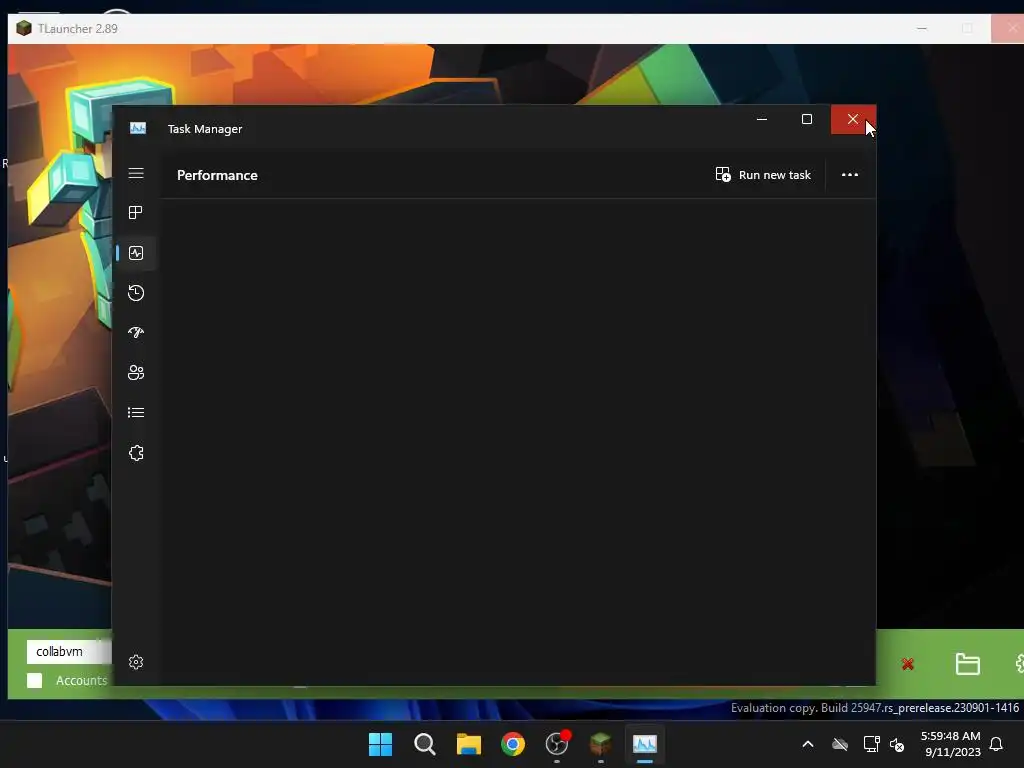Minimize the TLauncher window

click(922, 29)
